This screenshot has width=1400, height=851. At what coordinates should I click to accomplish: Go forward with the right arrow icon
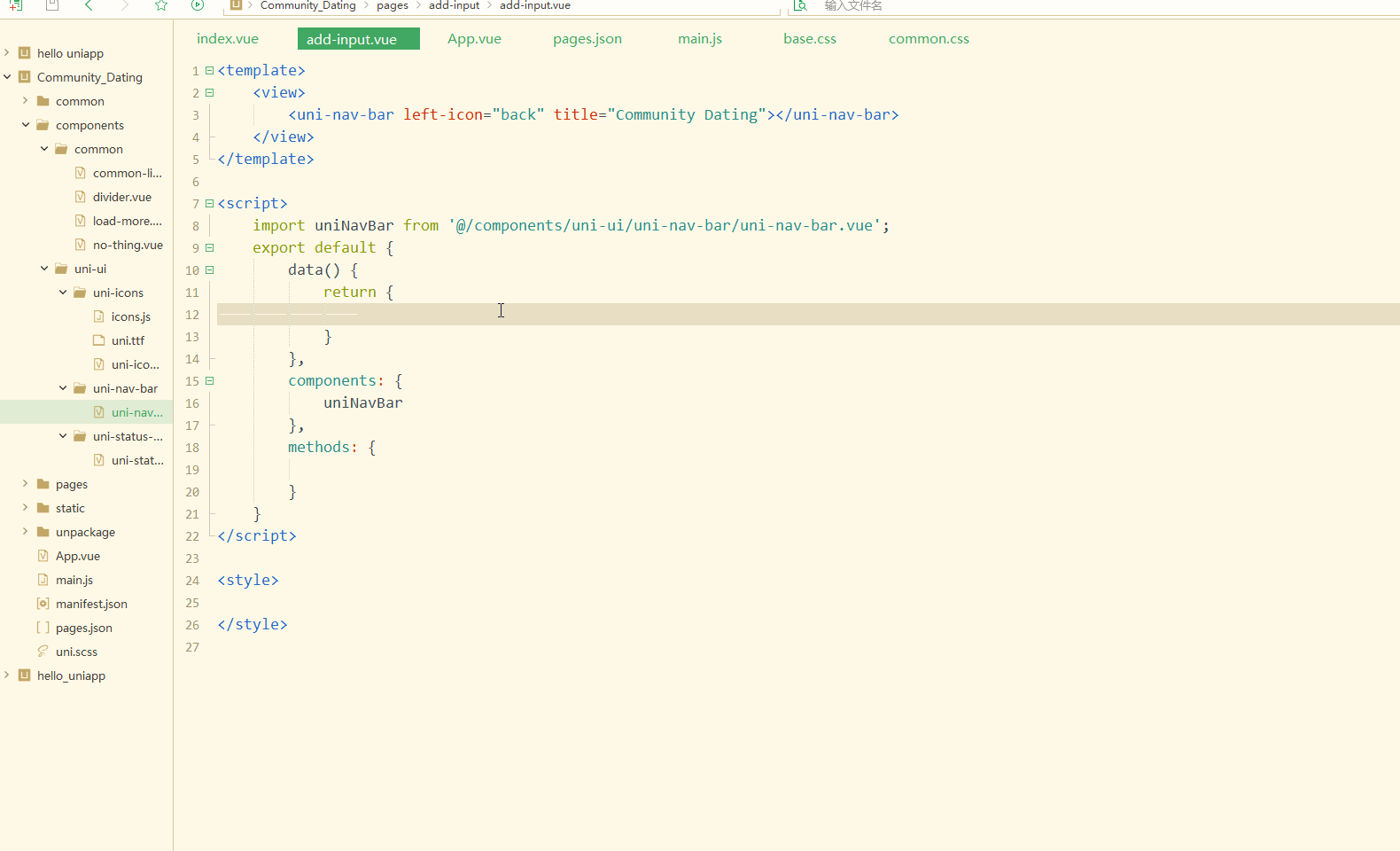[x=125, y=5]
